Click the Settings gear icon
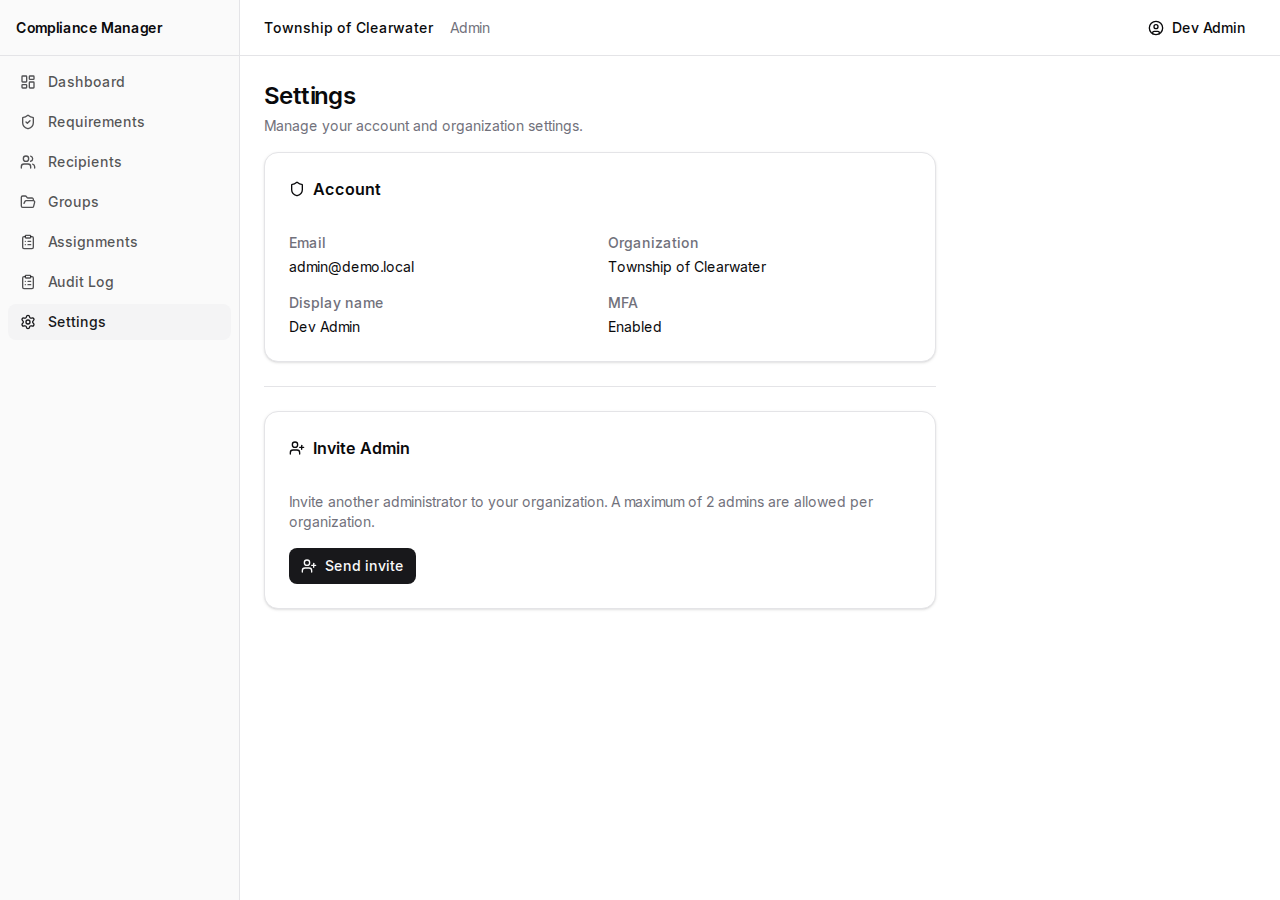The image size is (1280, 900). tap(28, 322)
